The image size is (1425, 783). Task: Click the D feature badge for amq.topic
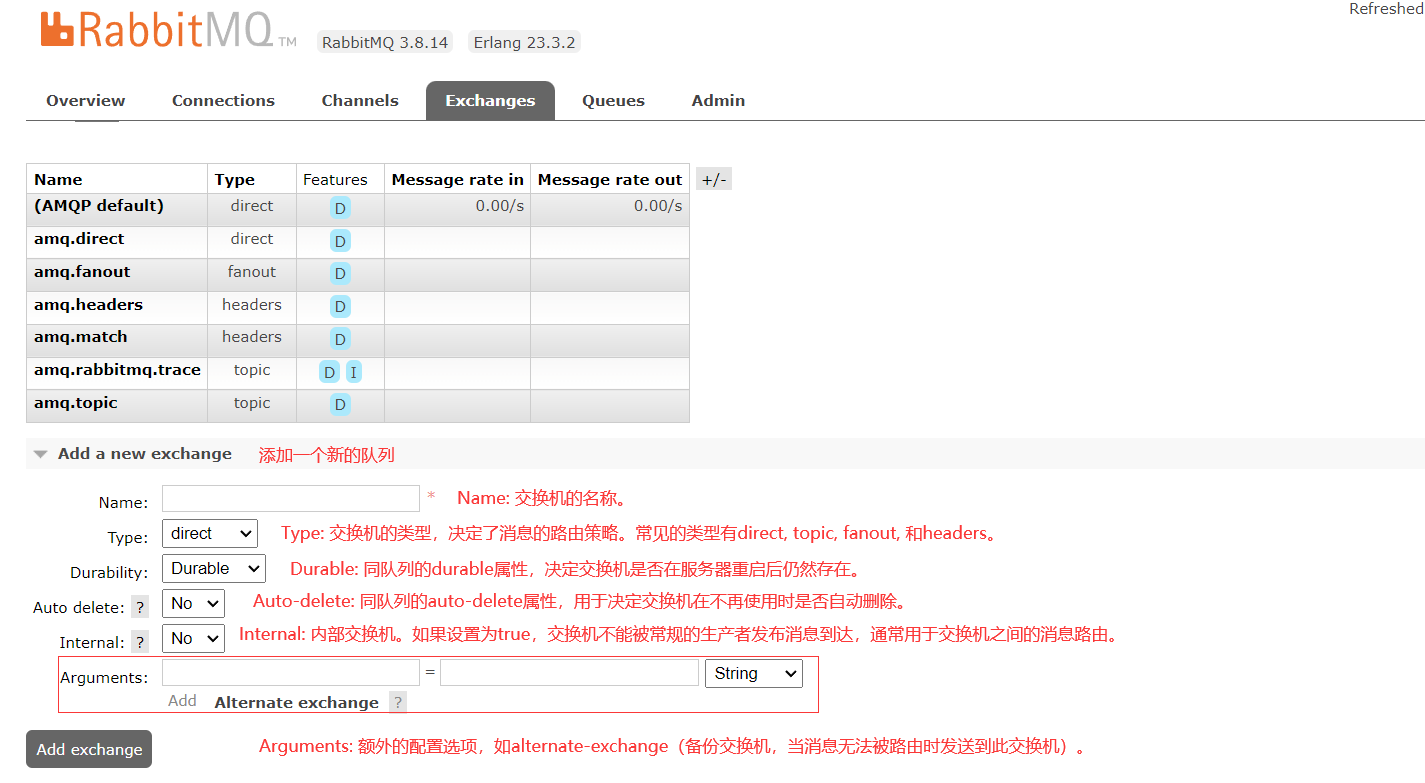(341, 405)
